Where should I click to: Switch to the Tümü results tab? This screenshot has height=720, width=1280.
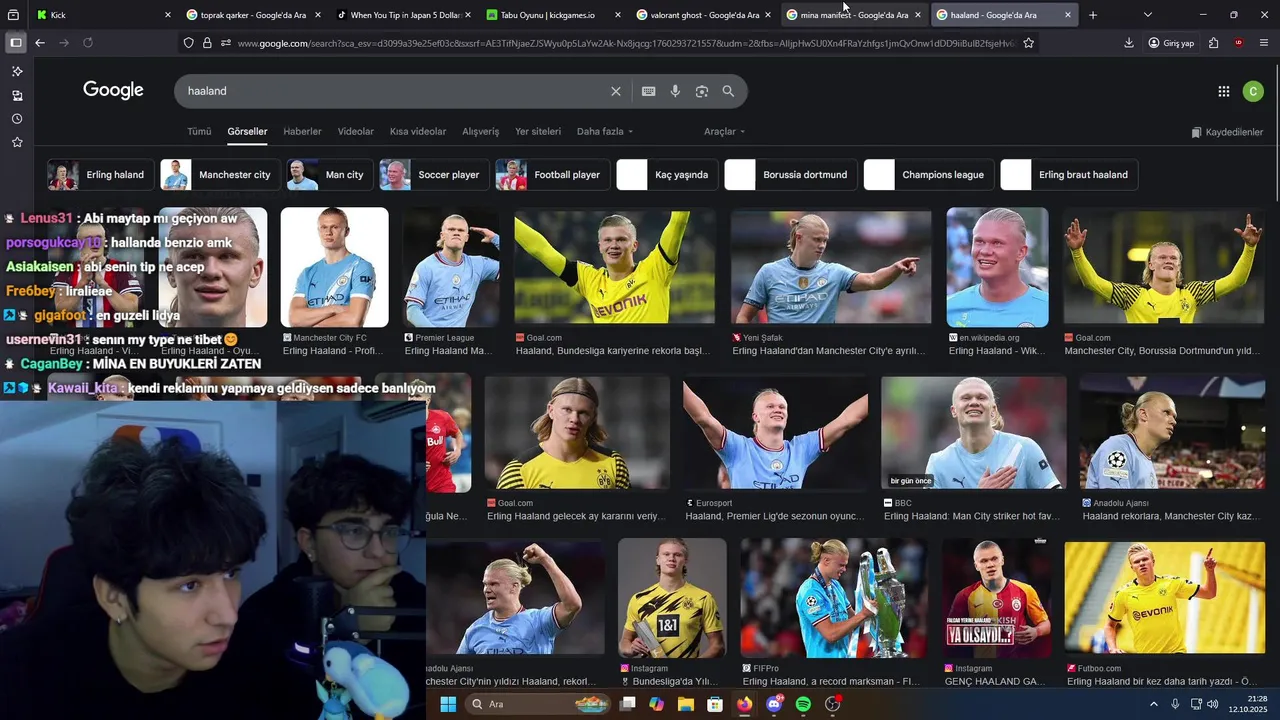tap(199, 132)
